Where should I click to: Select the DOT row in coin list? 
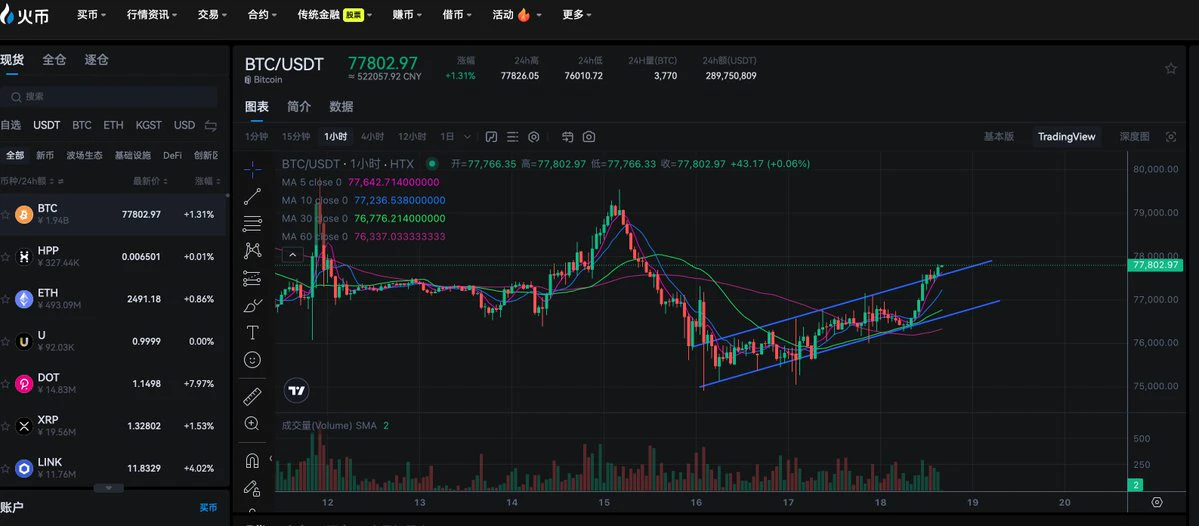pyautogui.click(x=113, y=384)
